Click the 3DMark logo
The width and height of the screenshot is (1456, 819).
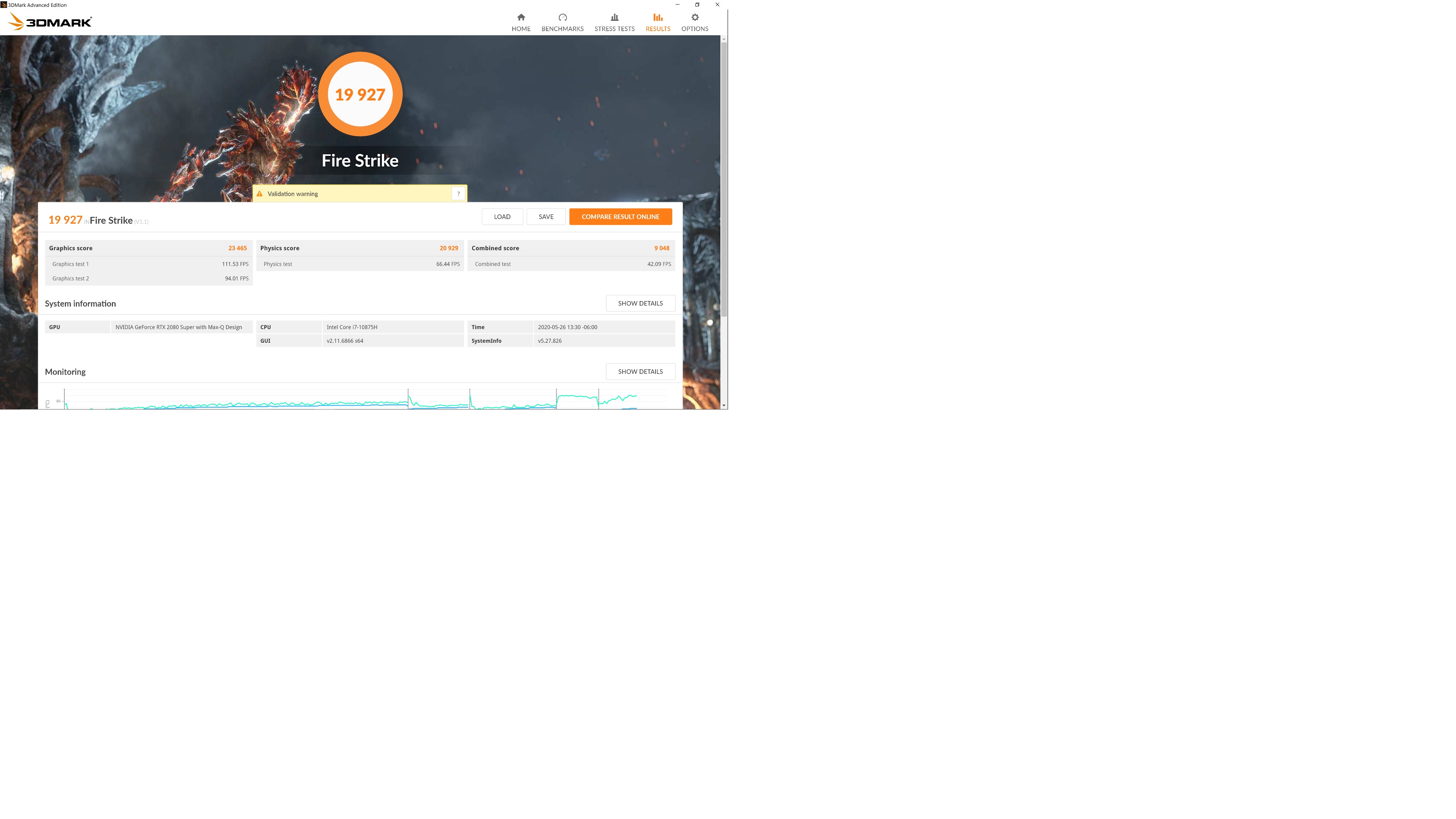50,22
